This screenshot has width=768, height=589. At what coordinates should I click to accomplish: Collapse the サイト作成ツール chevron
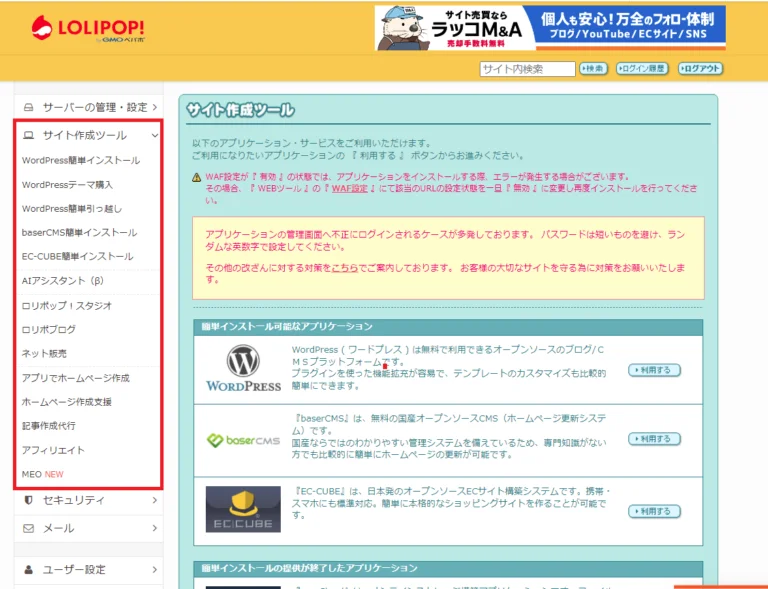click(x=155, y=136)
